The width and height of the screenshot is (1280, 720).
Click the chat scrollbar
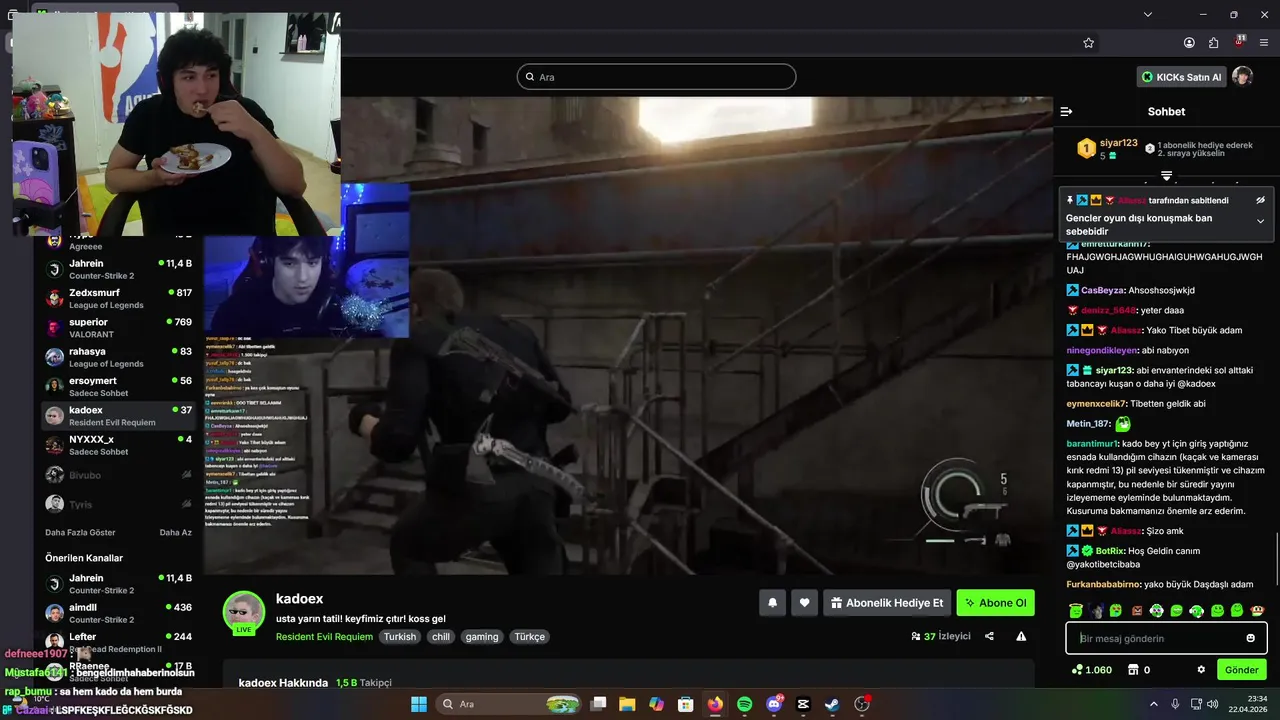1277,559
